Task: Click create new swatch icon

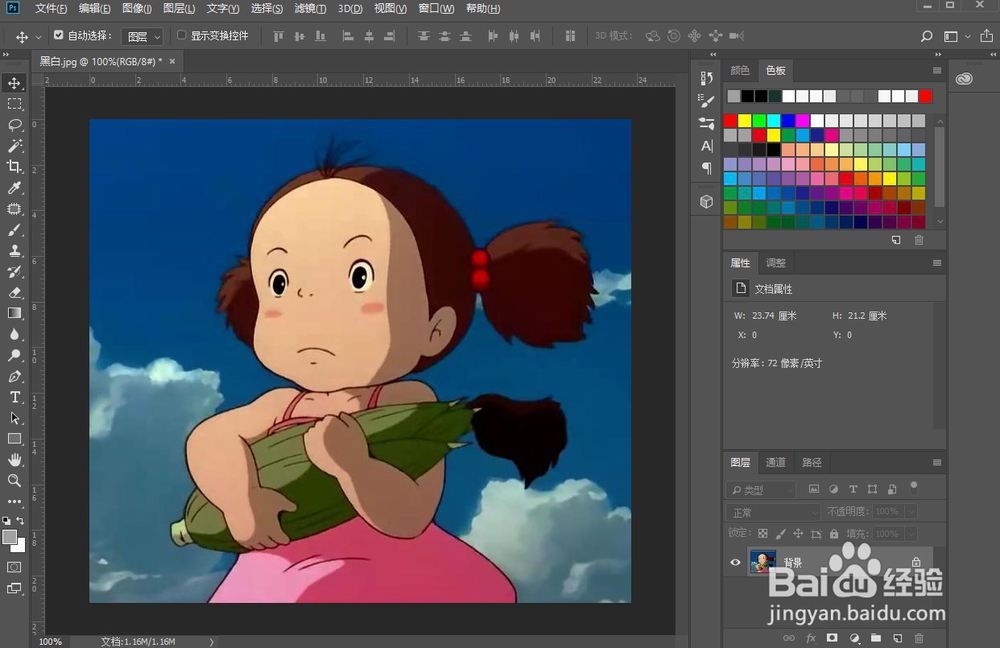Action: point(896,240)
